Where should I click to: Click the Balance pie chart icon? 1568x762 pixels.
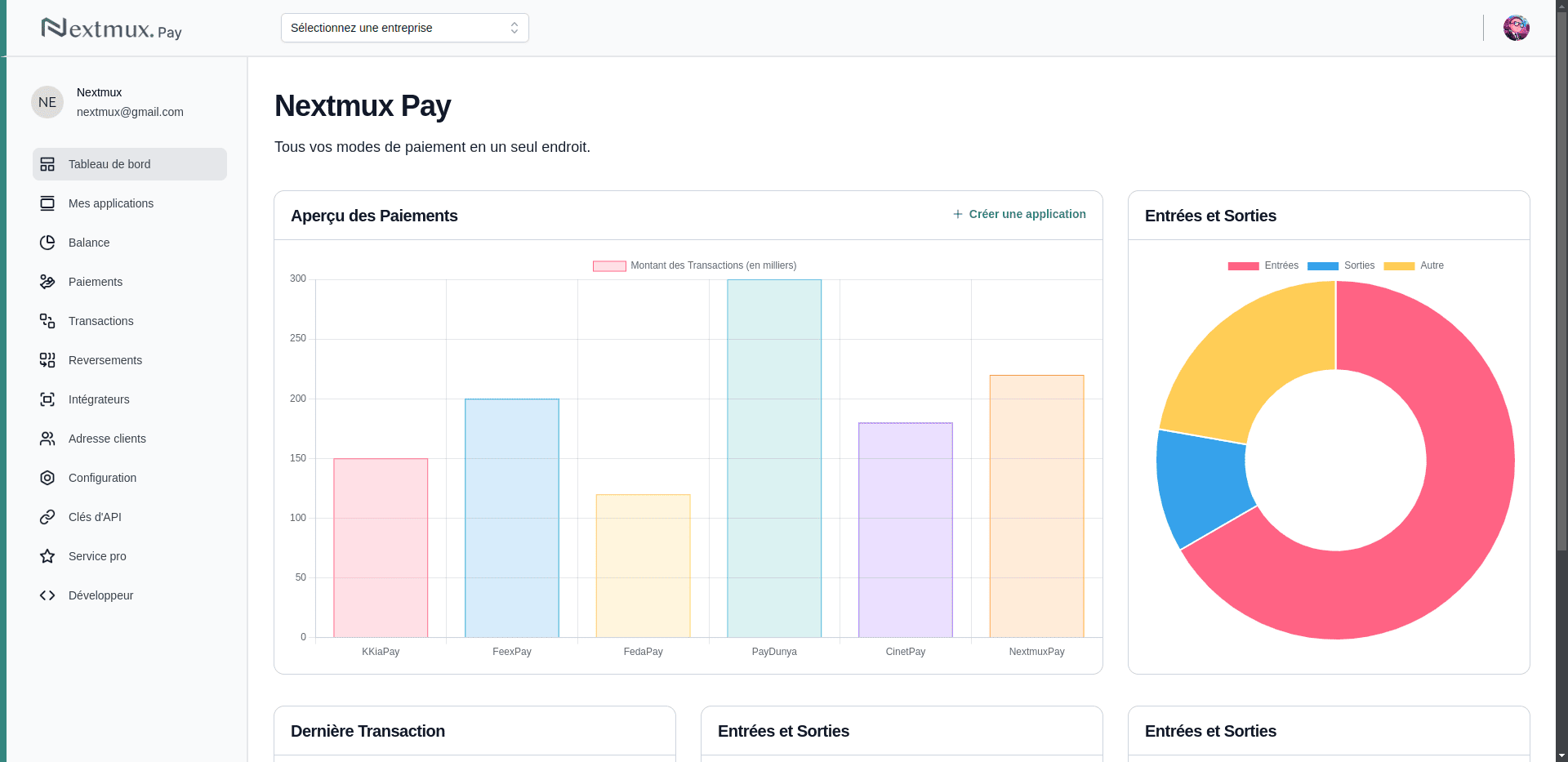point(47,243)
